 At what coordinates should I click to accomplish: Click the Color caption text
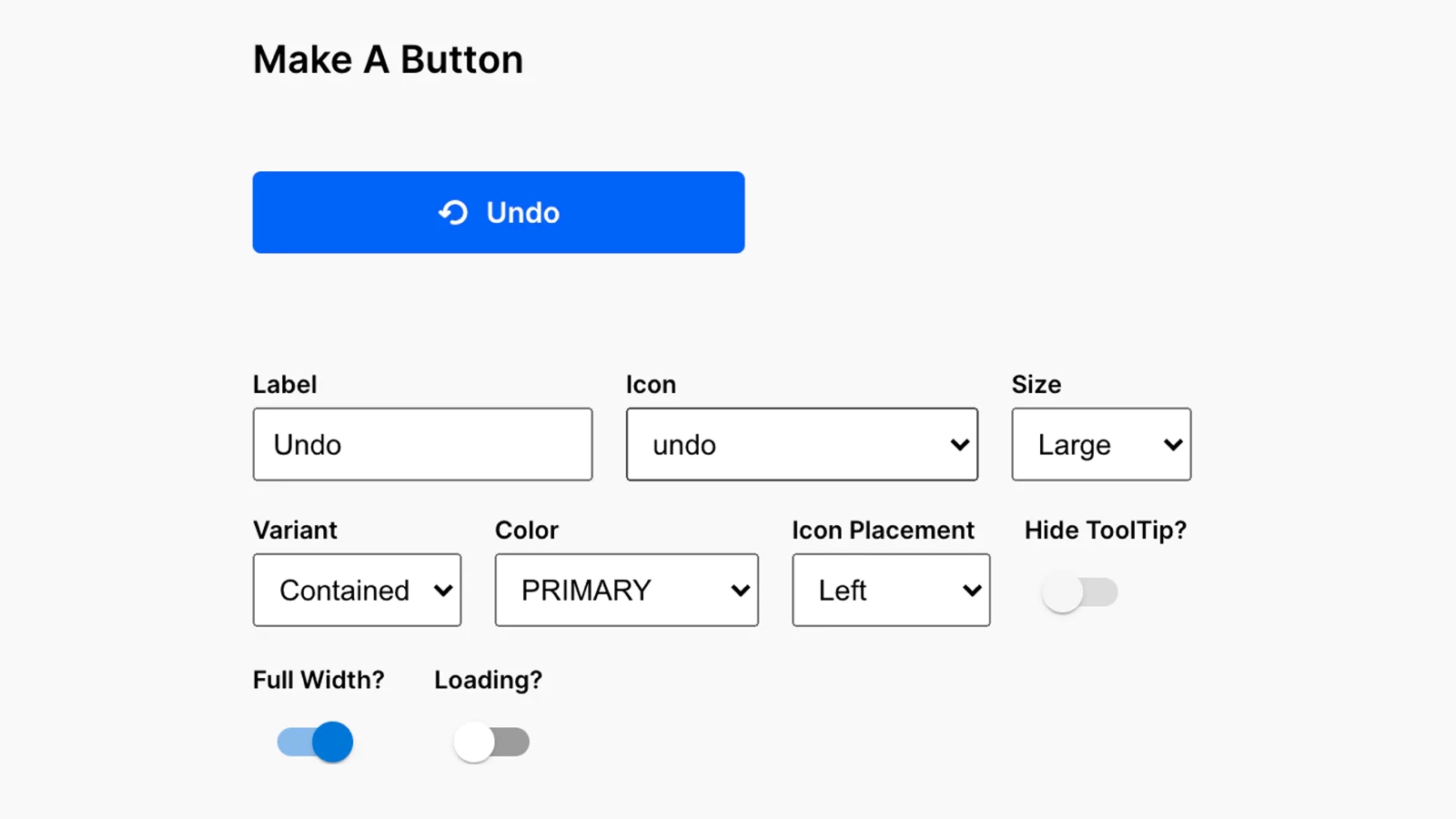pos(527,530)
